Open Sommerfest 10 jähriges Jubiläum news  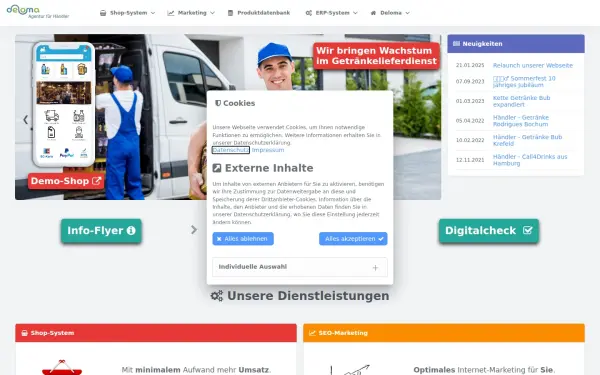[x=524, y=82]
